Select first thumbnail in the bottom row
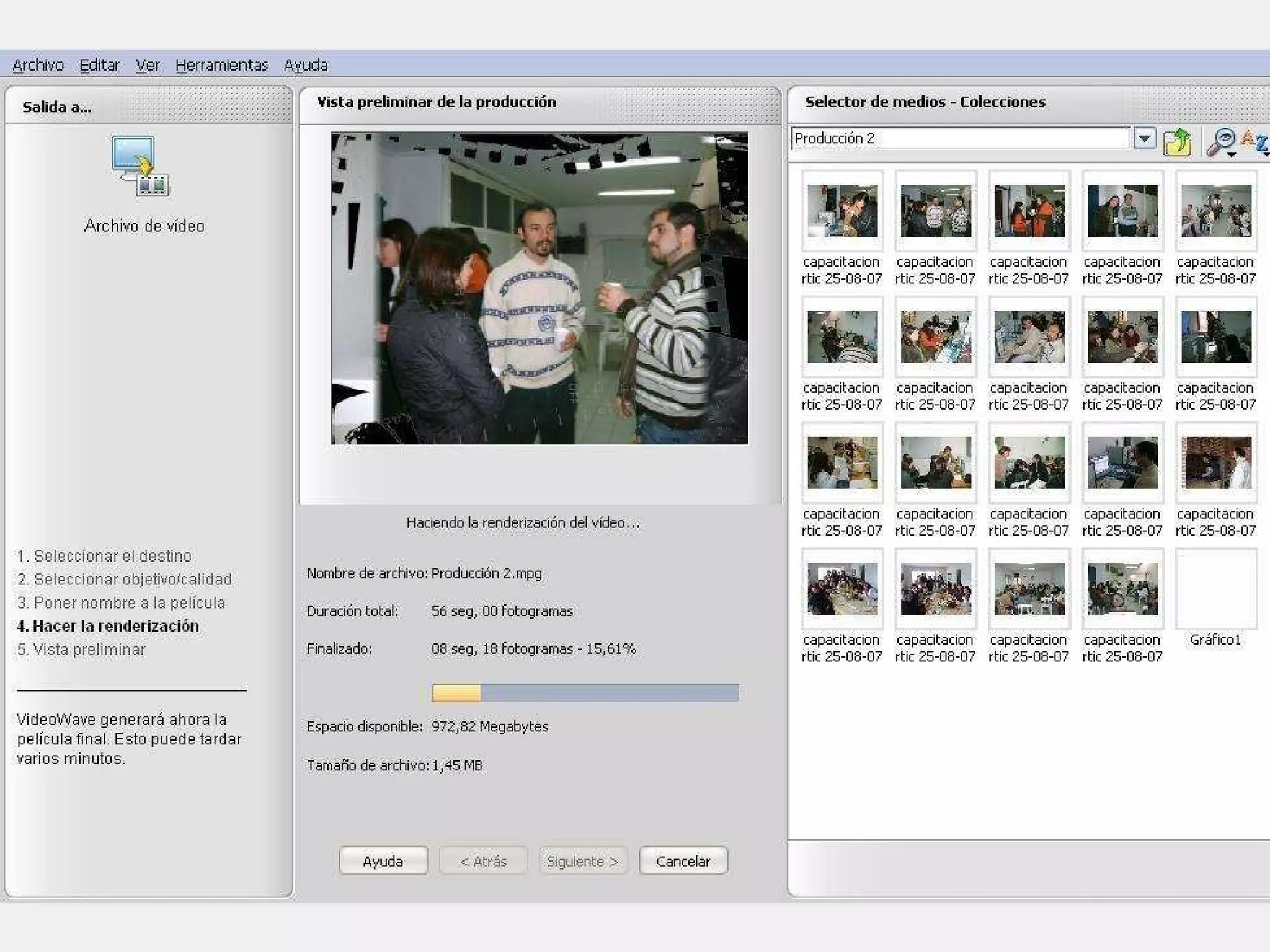The height and width of the screenshot is (952, 1270). tap(842, 589)
